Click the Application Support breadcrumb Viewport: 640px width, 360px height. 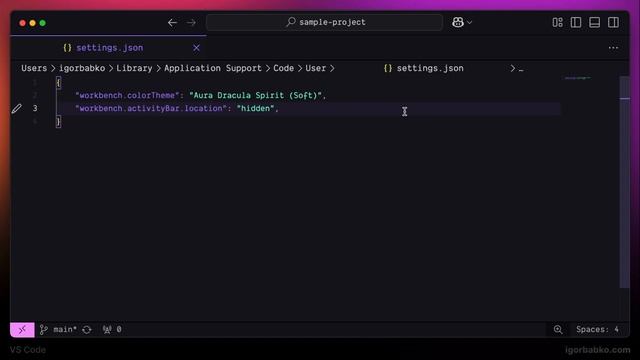(213, 68)
